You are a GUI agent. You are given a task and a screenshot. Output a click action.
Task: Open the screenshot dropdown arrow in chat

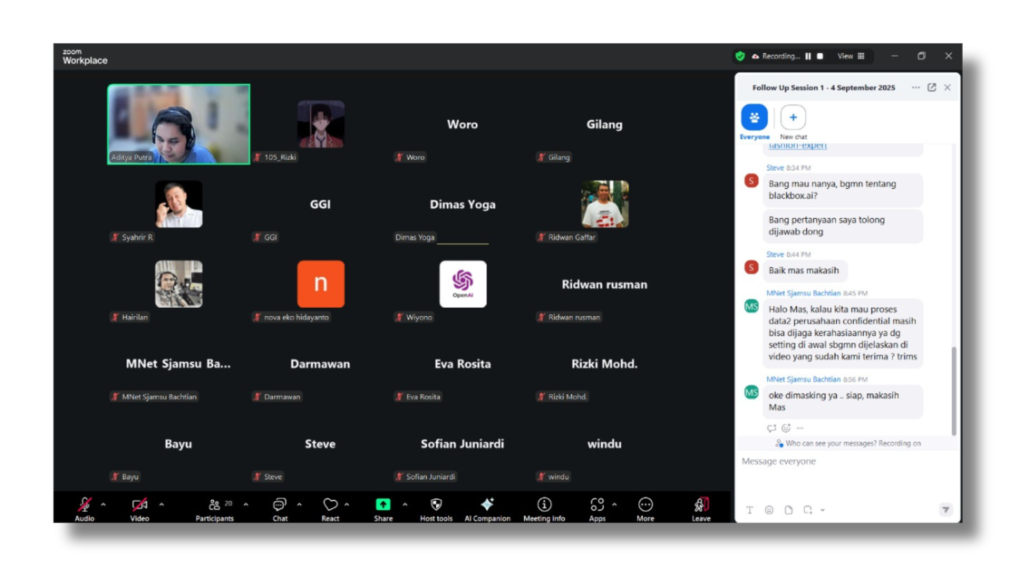(822, 510)
